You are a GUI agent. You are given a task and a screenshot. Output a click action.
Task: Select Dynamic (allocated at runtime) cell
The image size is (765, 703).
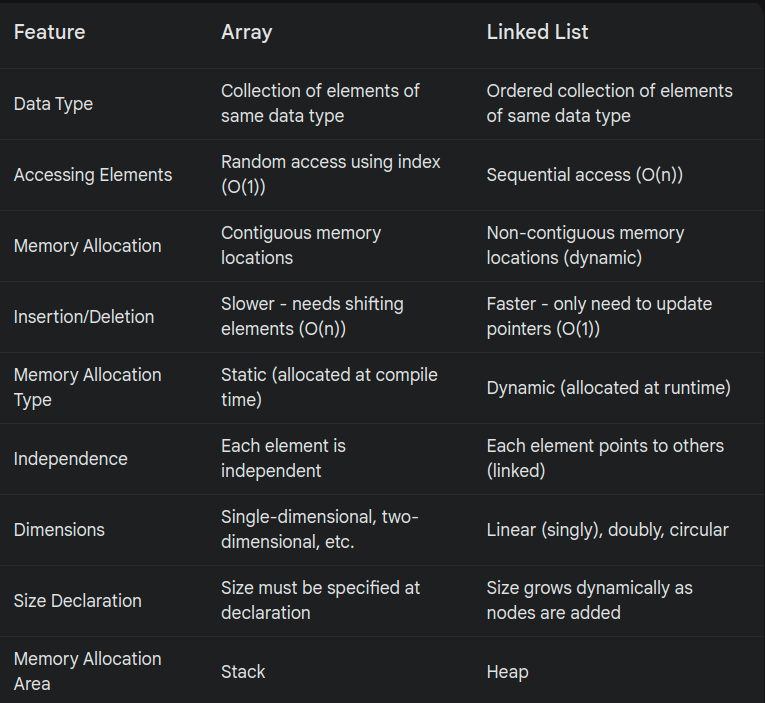[x=608, y=388]
